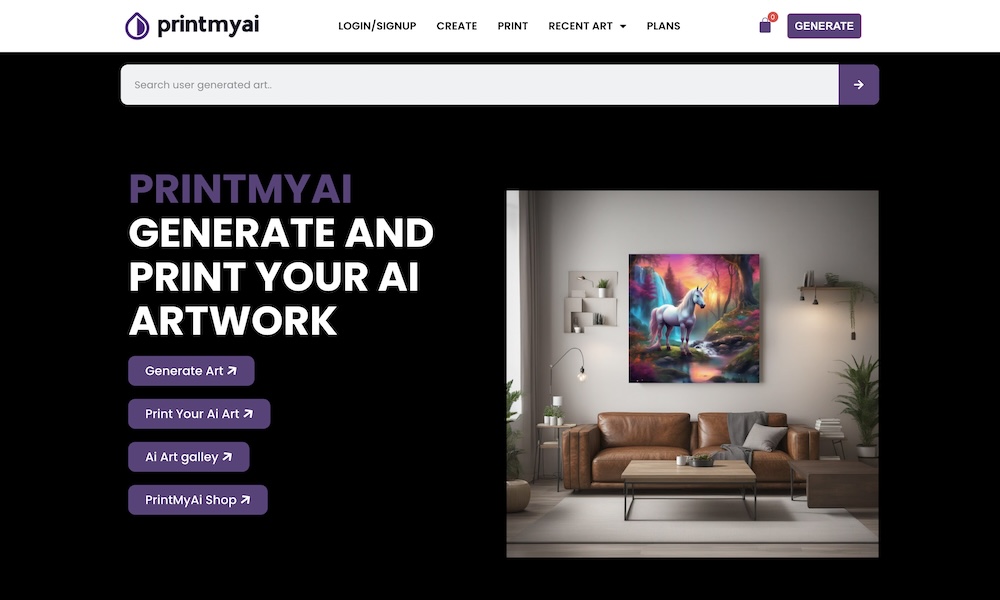Click the red cart count badge
1000x600 pixels.
[772, 17]
